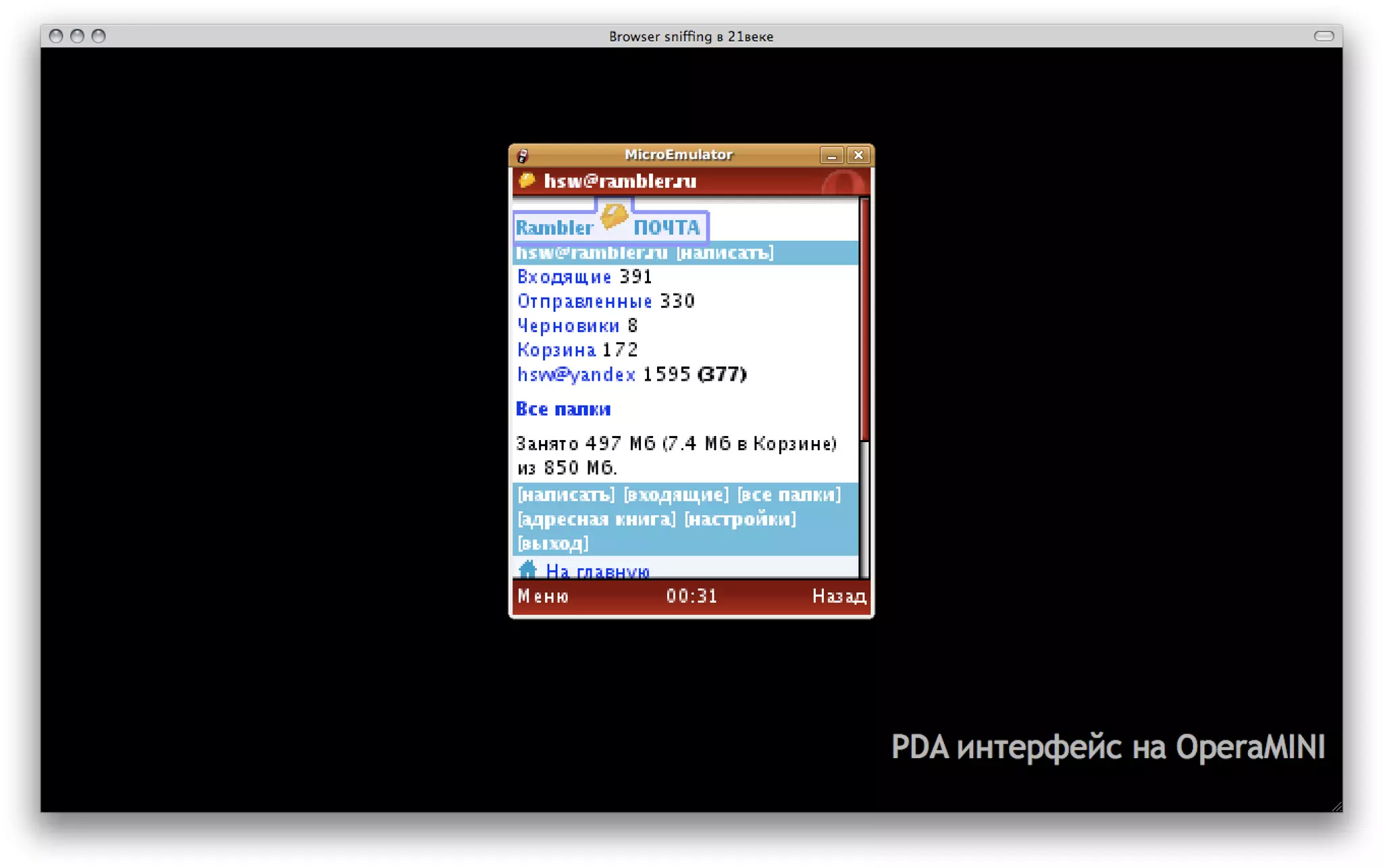
Task: Click the Opera logo in the red header
Action: coord(843,183)
